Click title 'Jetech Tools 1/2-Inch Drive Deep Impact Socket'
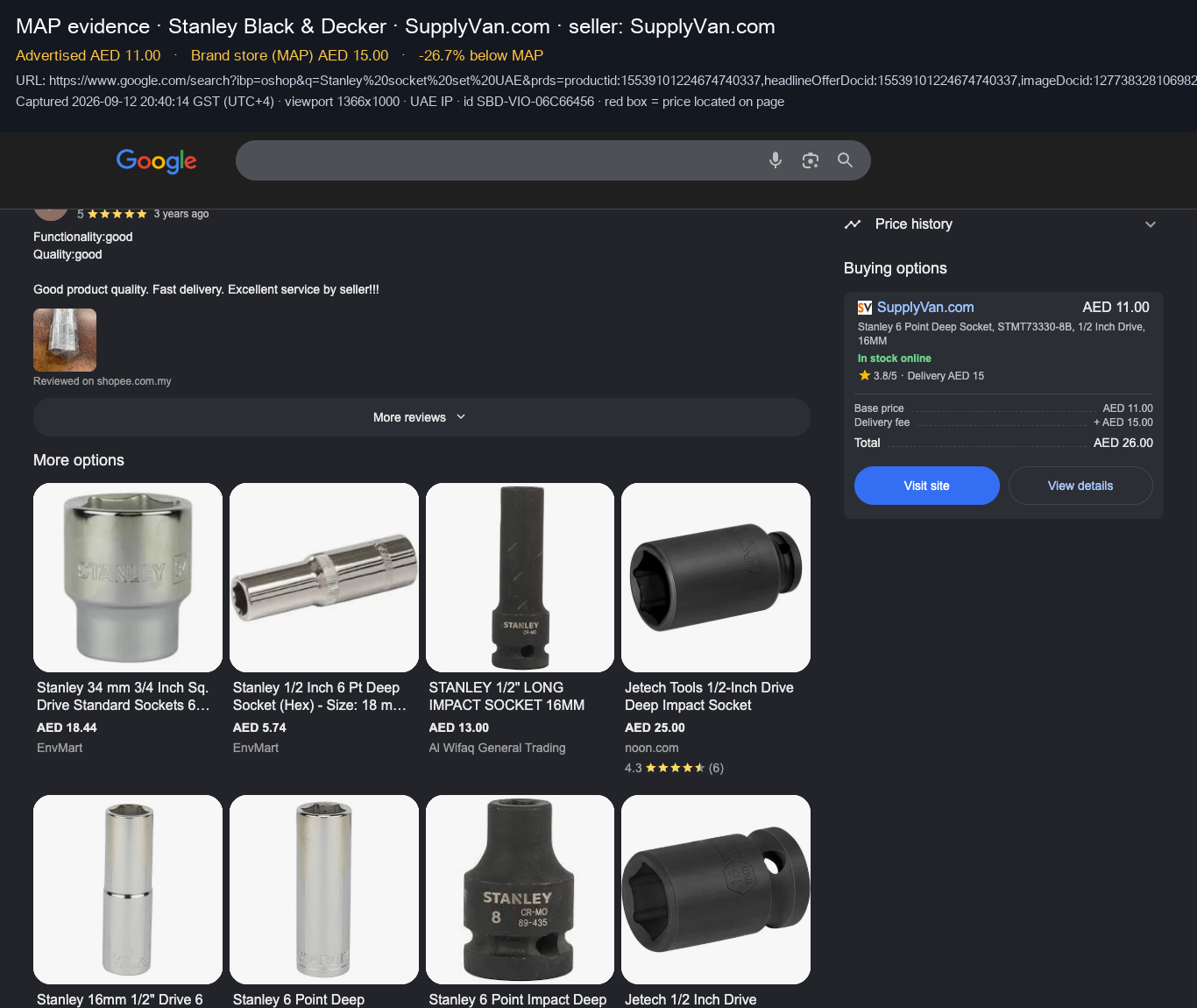This screenshot has width=1197, height=1008. click(x=709, y=697)
